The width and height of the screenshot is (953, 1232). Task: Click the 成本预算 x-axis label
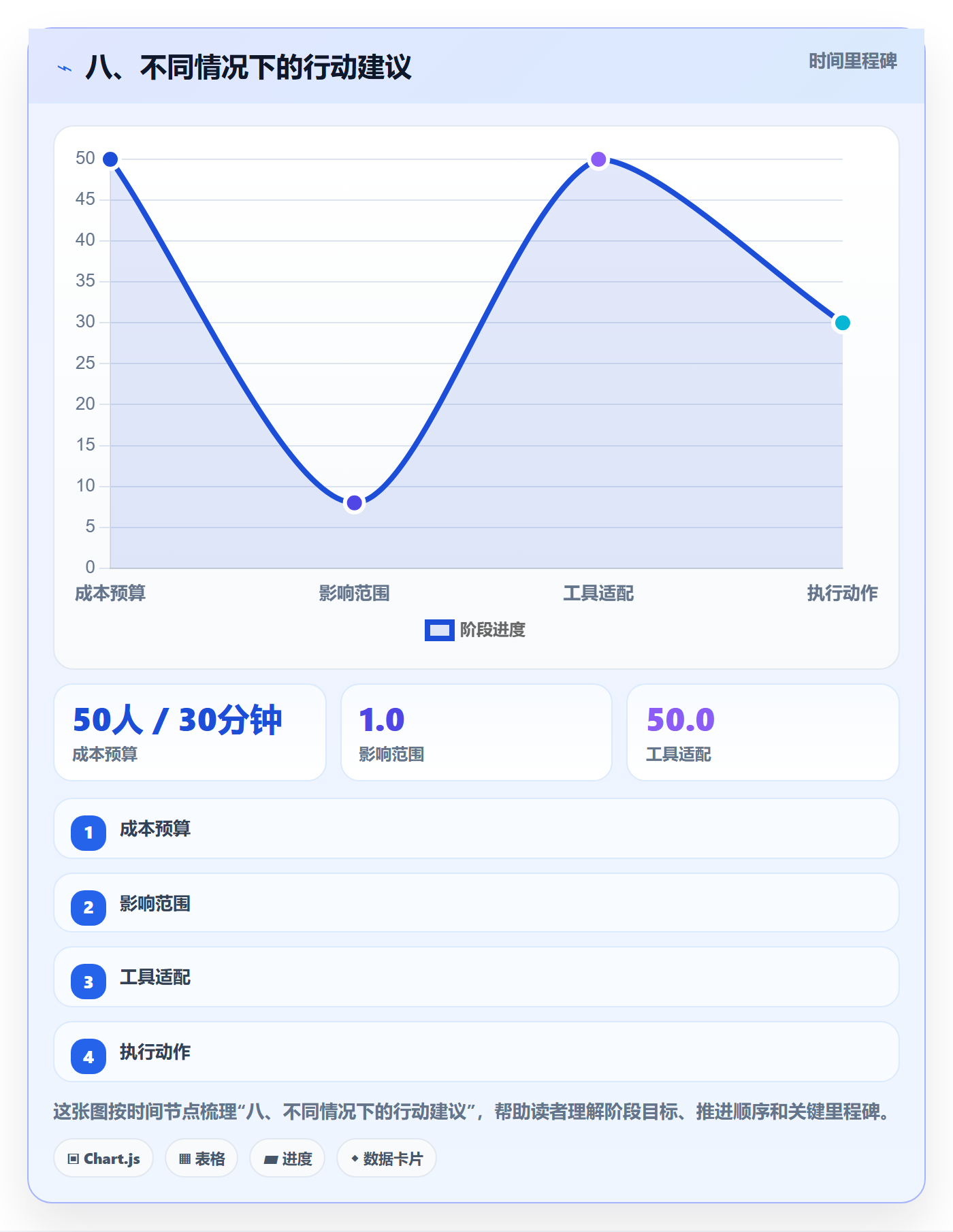110,594
